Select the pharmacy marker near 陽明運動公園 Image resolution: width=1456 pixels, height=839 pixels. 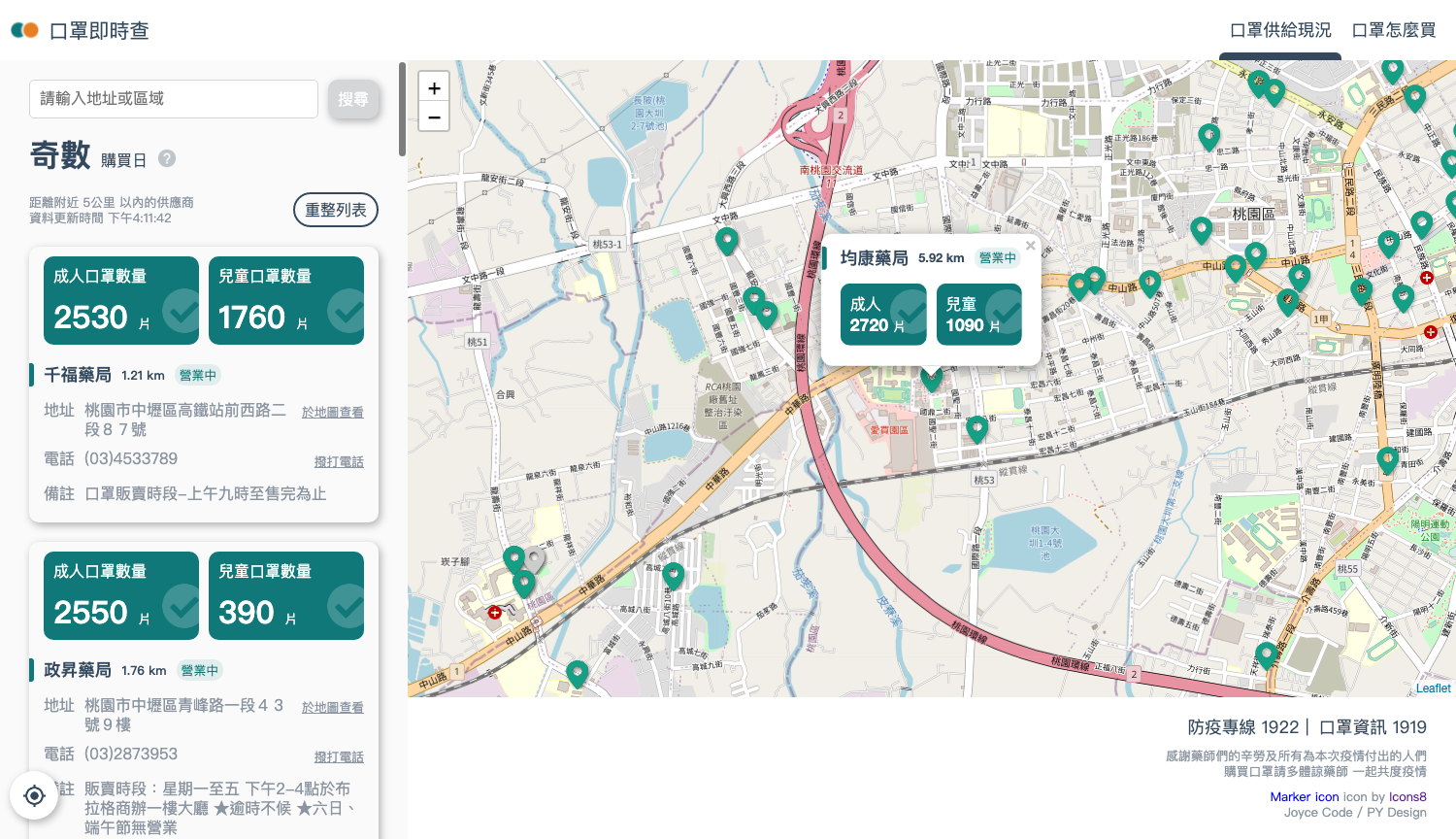(x=1388, y=460)
